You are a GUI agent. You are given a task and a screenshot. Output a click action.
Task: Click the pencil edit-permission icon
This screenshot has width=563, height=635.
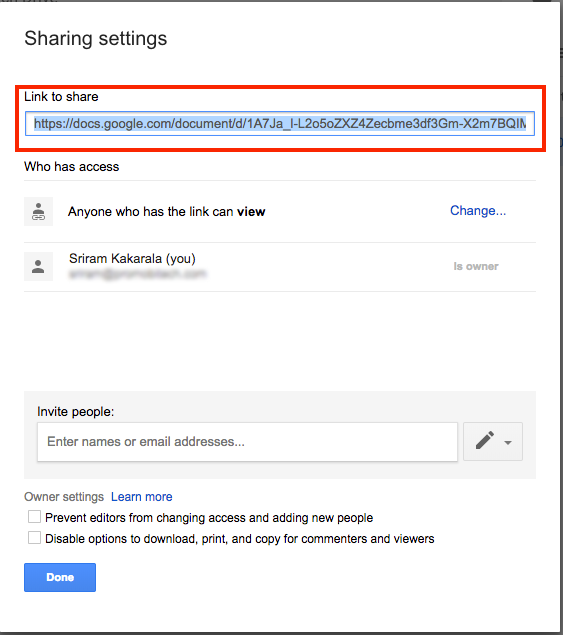click(485, 441)
